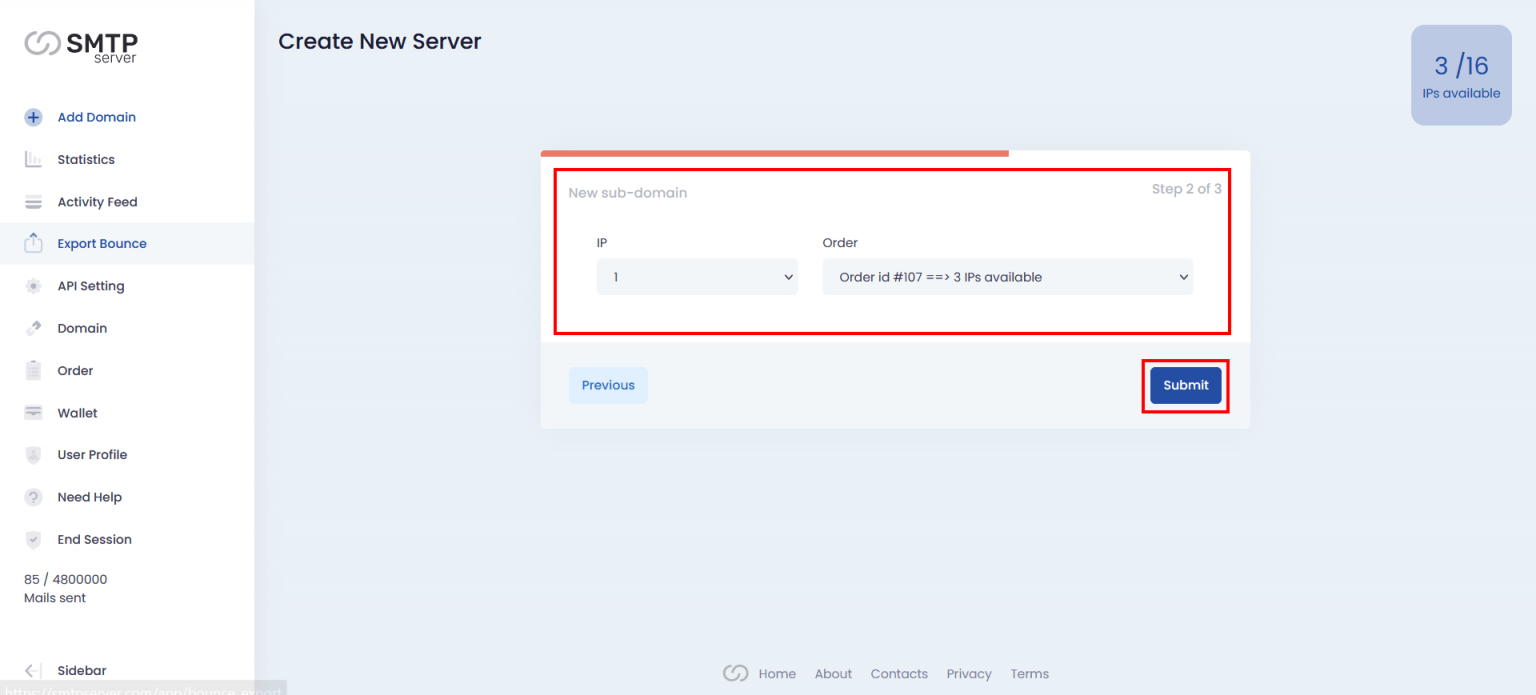Click the IPs available counter badge
1536x695 pixels.
[x=1461, y=75]
